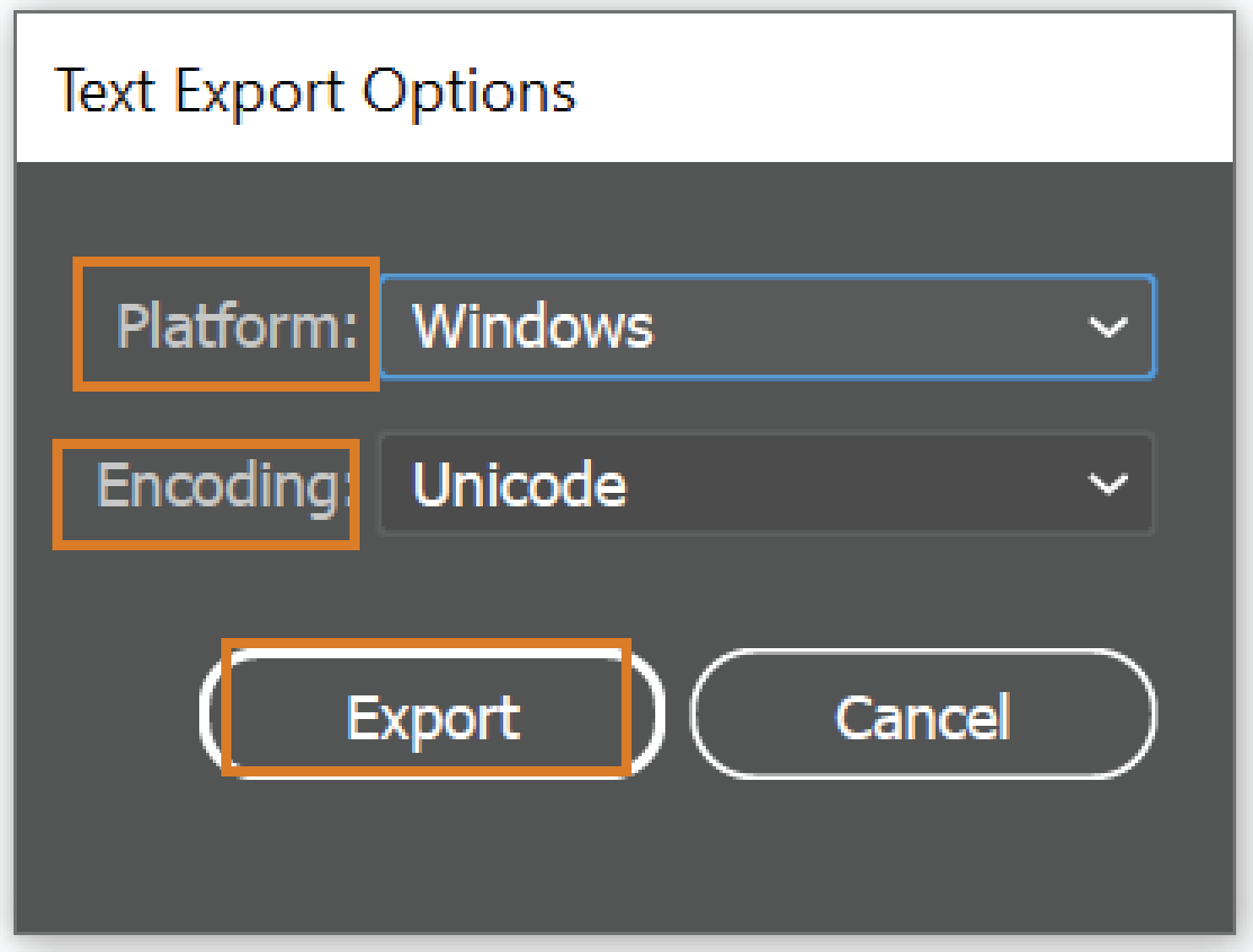The width and height of the screenshot is (1253, 952).
Task: Click the Platform label
Action: pos(236,326)
